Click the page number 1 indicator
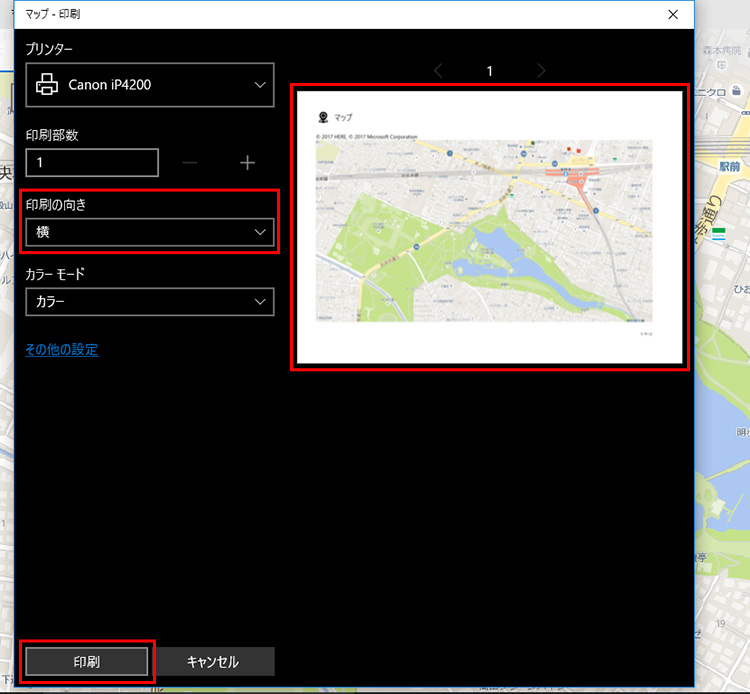 coord(489,71)
